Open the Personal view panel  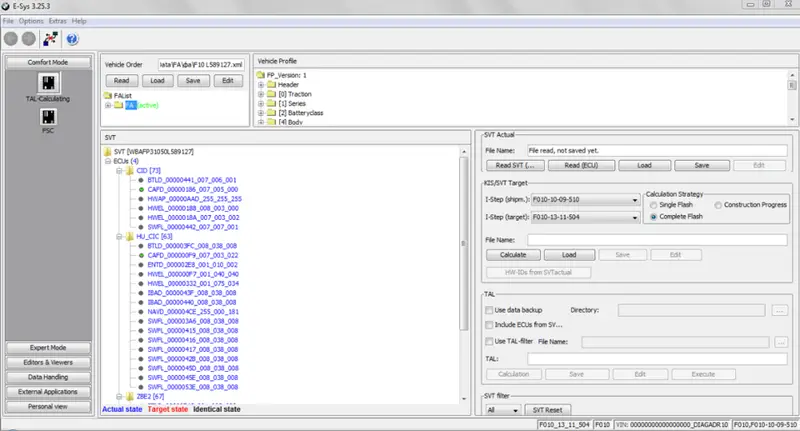click(x=48, y=407)
